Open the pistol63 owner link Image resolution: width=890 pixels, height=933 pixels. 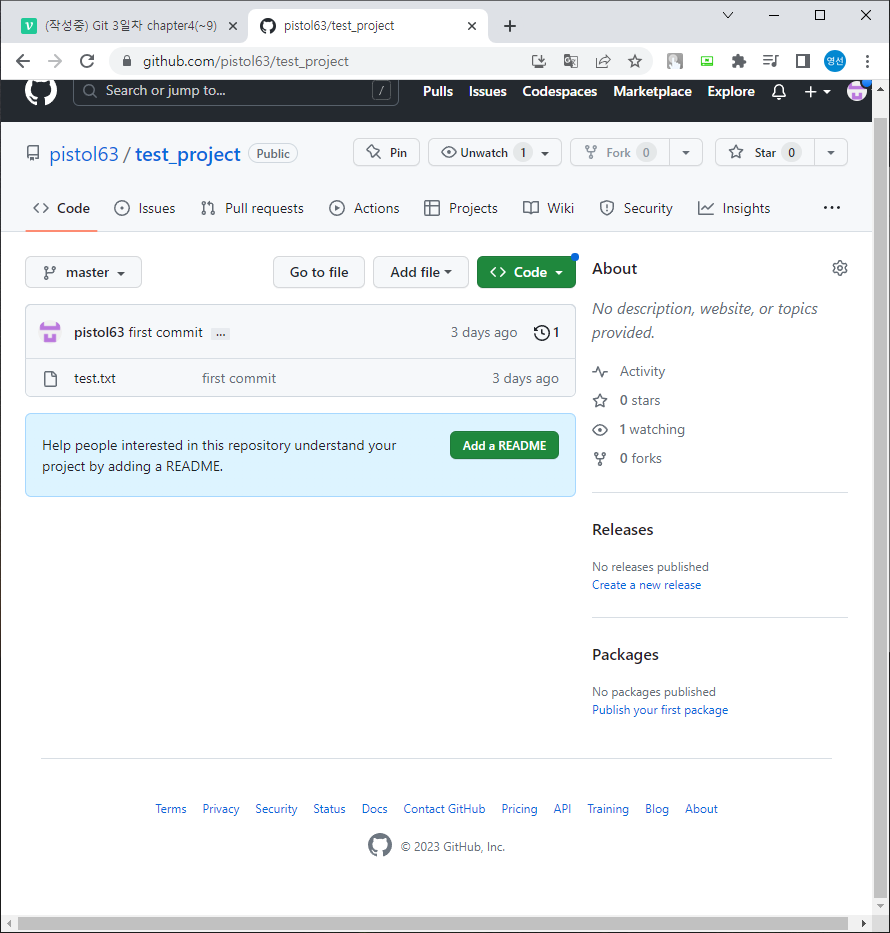[x=84, y=155]
